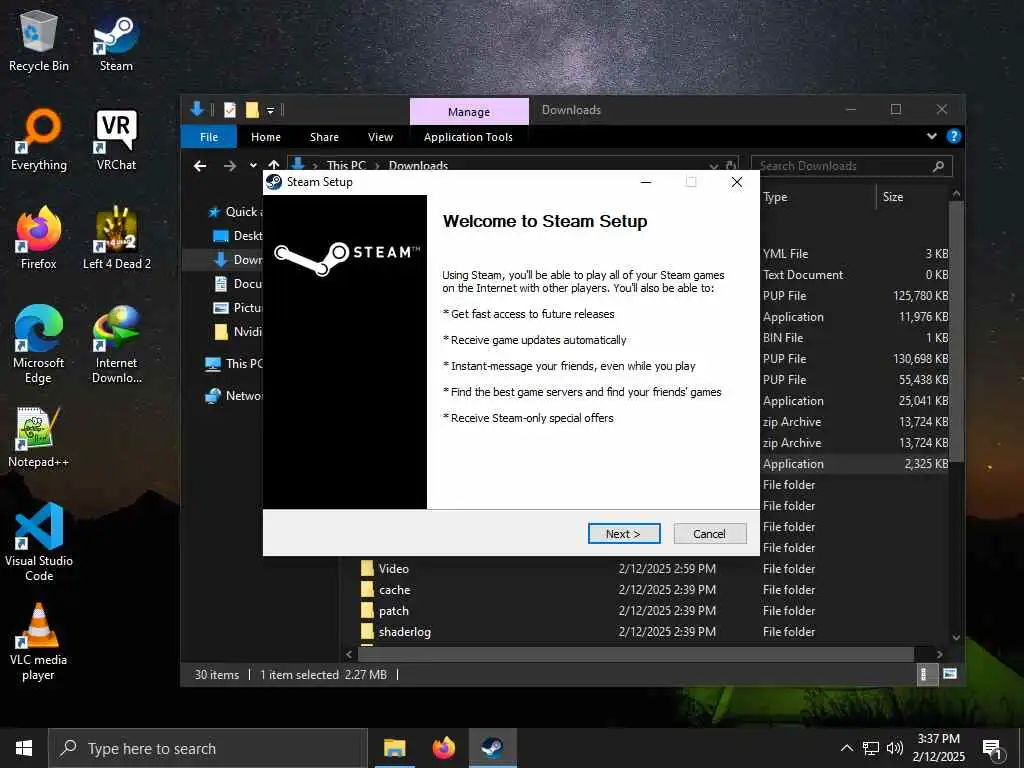Image resolution: width=1024 pixels, height=768 pixels.
Task: Click the Explorer help question mark icon
Action: tap(953, 136)
